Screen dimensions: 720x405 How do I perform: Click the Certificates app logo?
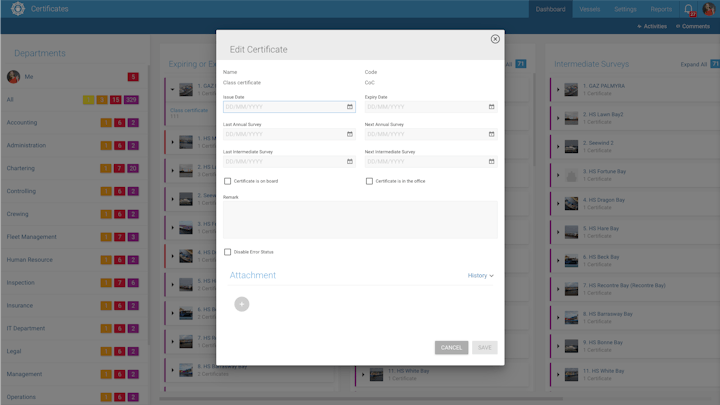18,9
